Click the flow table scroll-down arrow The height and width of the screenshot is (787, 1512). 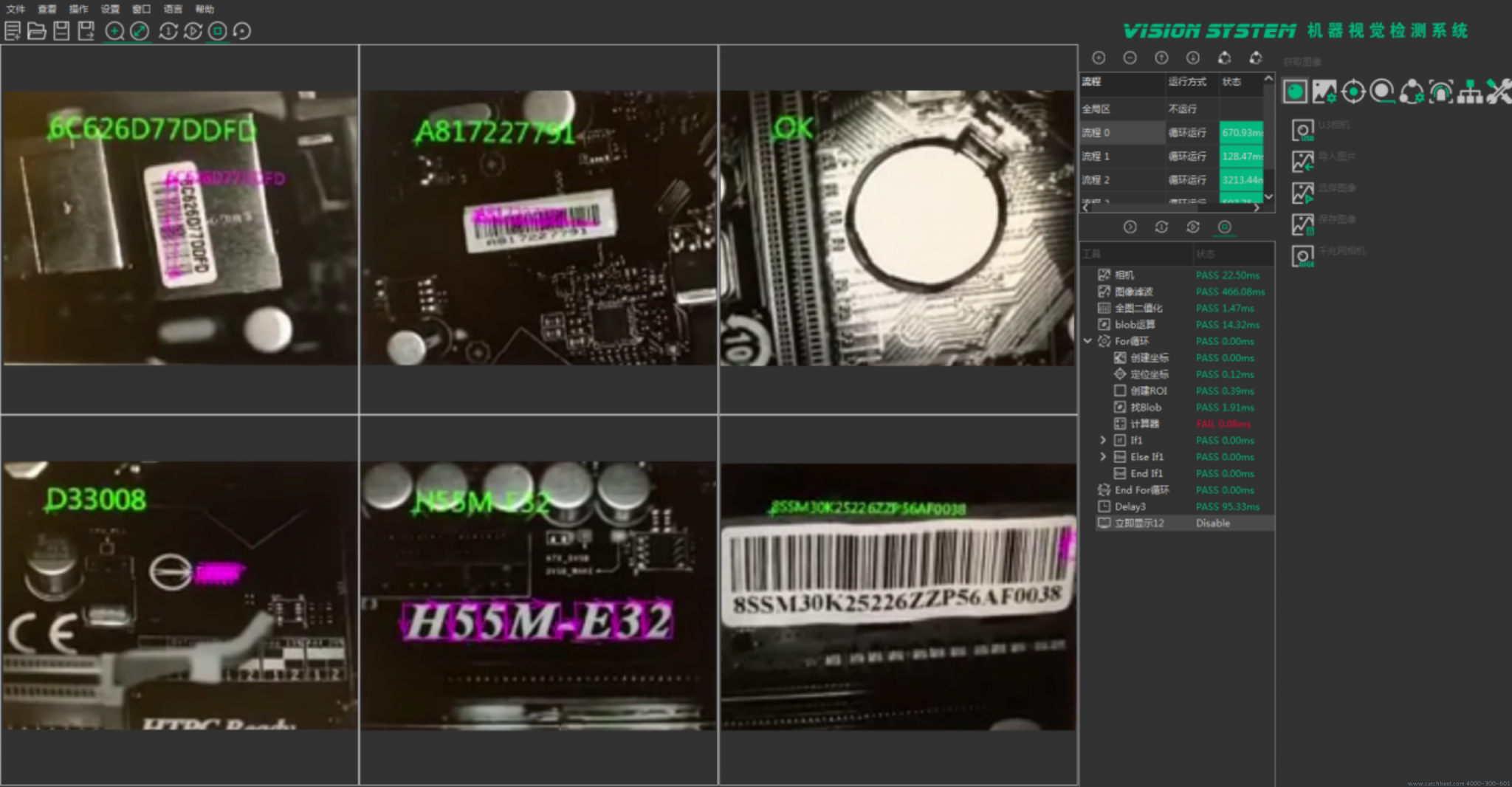1268,197
